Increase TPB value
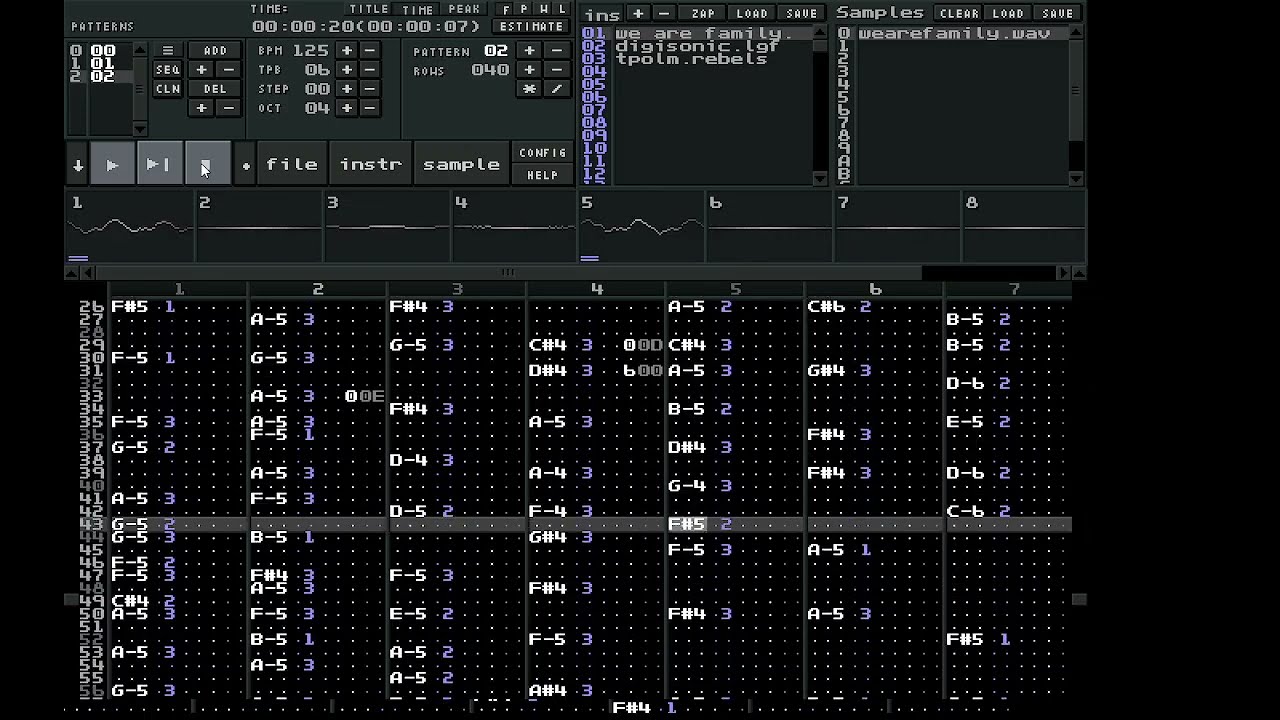 point(347,70)
